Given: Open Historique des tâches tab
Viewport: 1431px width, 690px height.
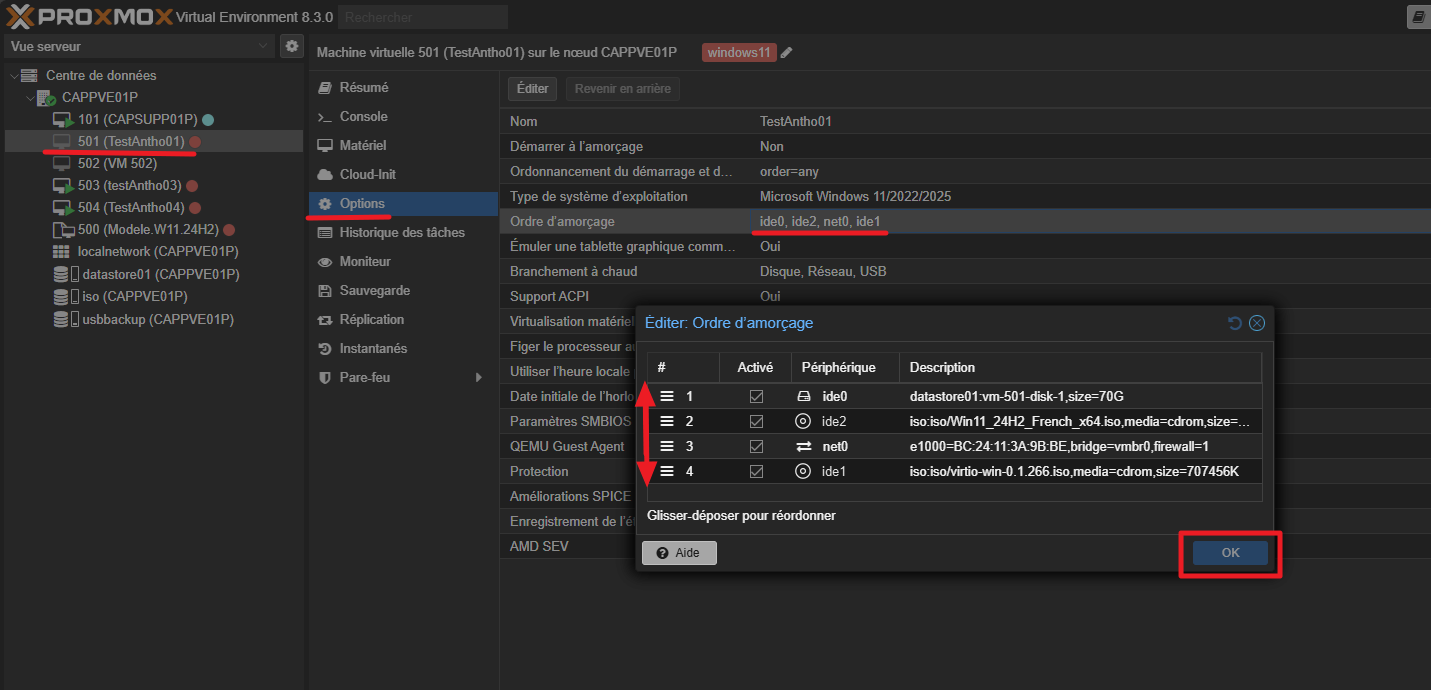Looking at the screenshot, I should click(403, 233).
